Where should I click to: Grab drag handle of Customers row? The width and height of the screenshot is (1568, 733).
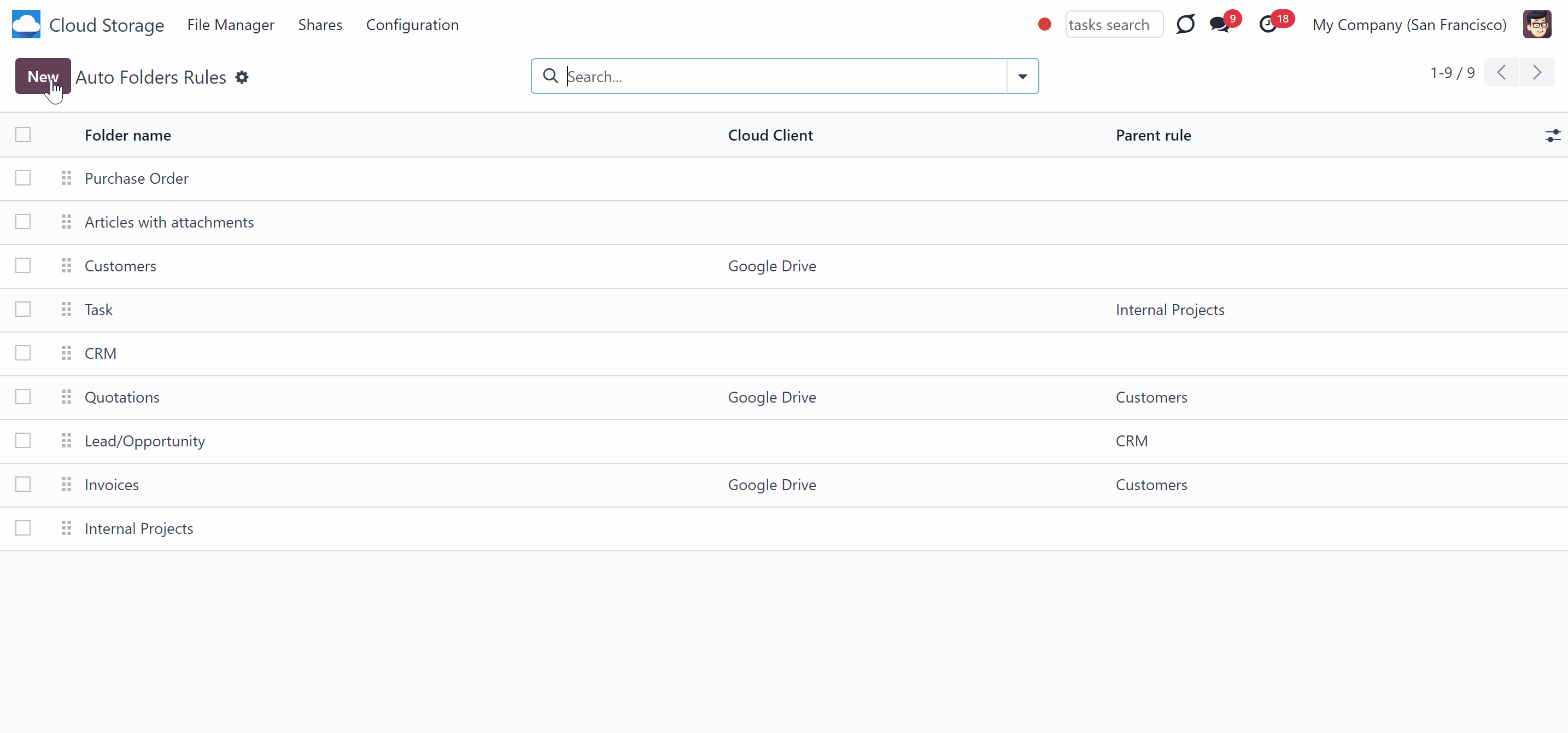pos(66,265)
